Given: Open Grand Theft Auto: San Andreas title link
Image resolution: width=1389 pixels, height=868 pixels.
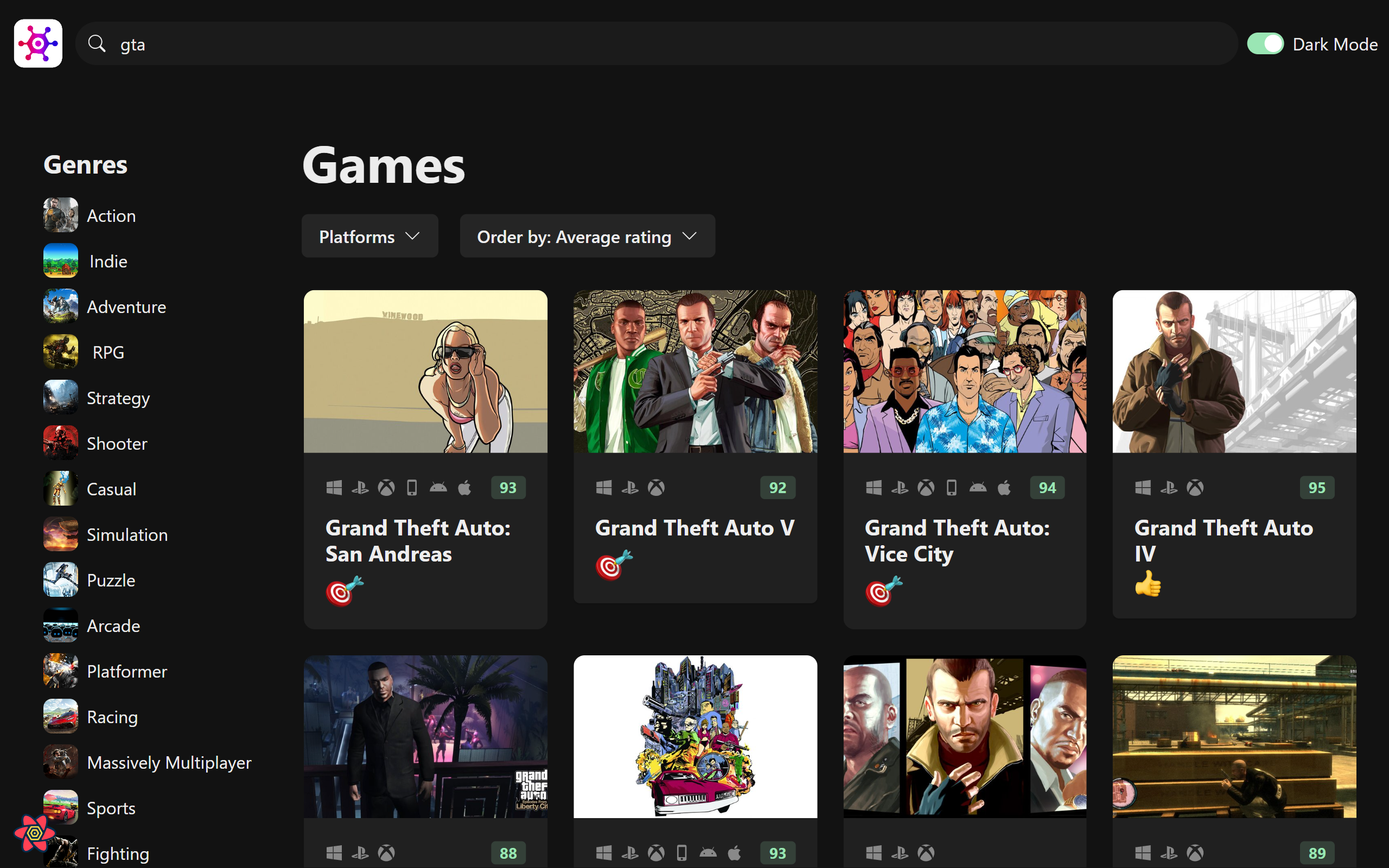Looking at the screenshot, I should (x=417, y=540).
